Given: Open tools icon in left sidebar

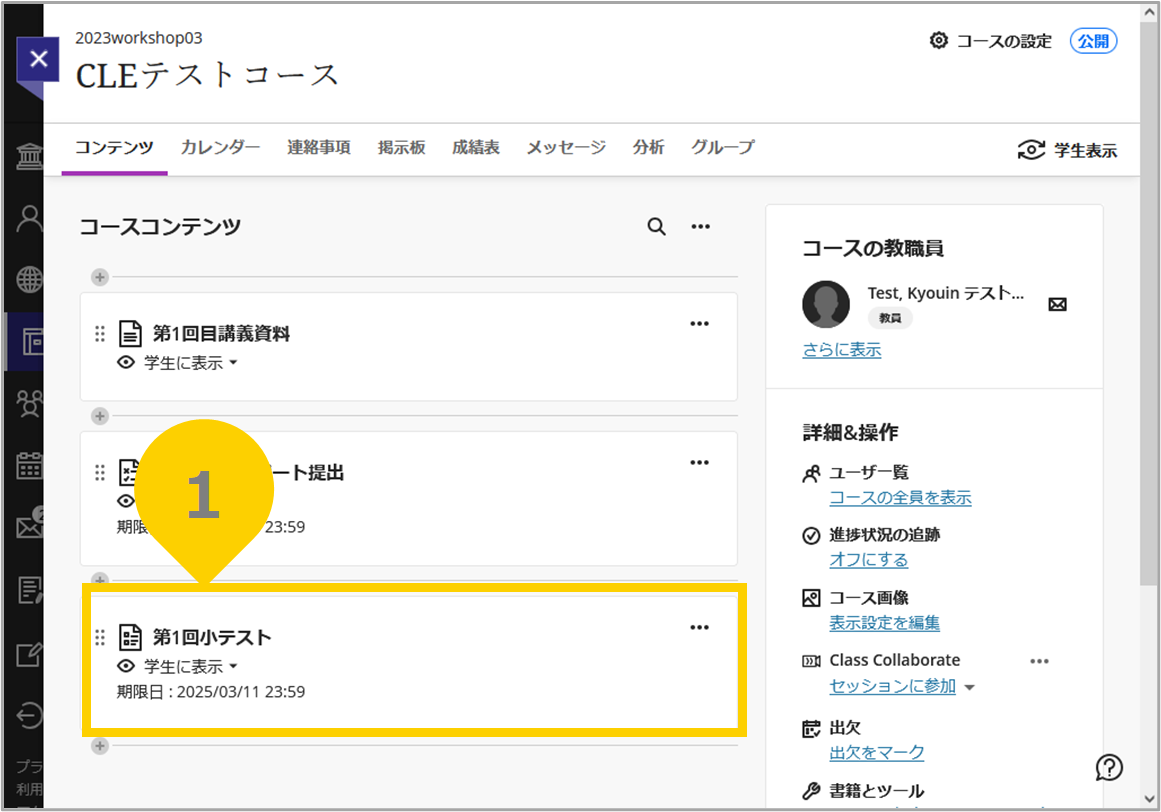Looking at the screenshot, I should pos(30,654).
